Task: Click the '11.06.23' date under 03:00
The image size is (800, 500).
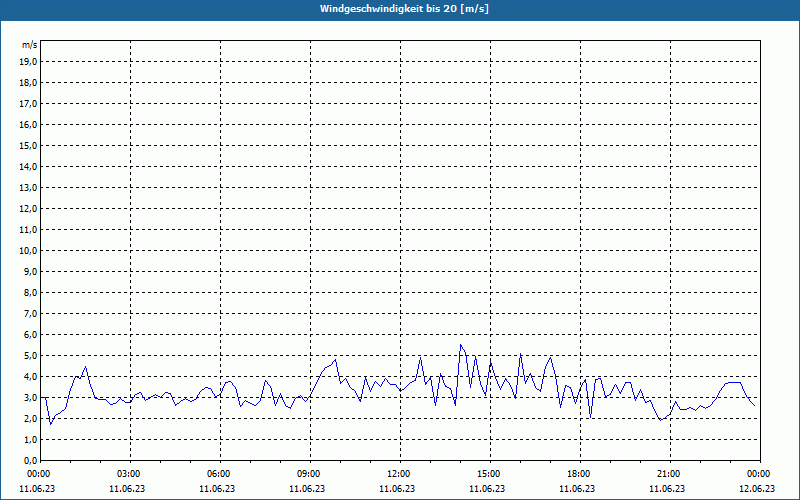Action: (x=127, y=489)
